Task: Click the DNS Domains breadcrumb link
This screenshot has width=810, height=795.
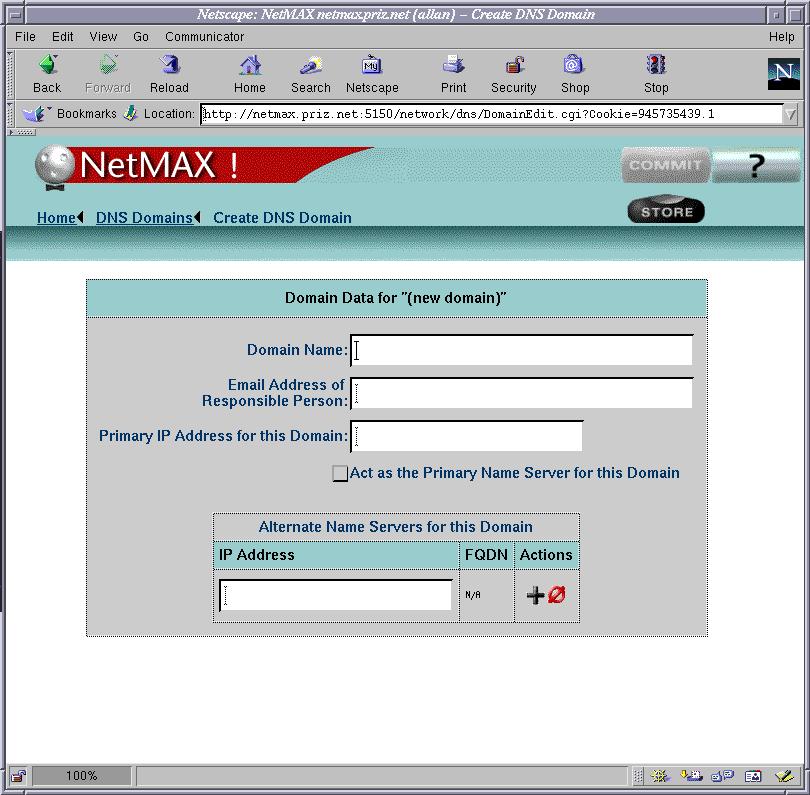Action: [144, 218]
